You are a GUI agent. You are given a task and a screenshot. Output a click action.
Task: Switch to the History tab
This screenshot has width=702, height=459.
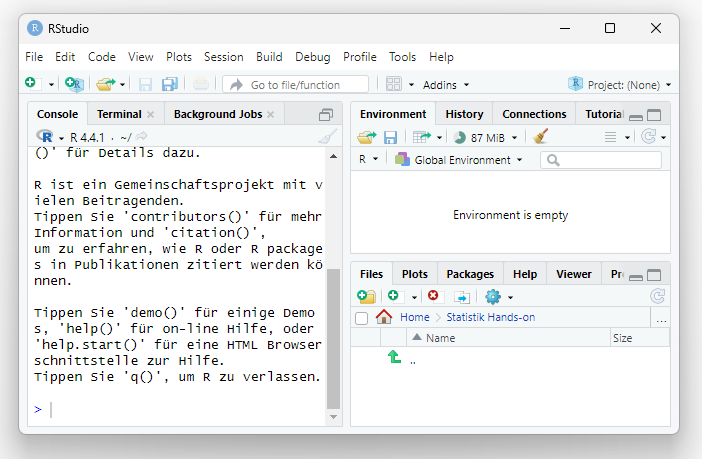point(464,114)
